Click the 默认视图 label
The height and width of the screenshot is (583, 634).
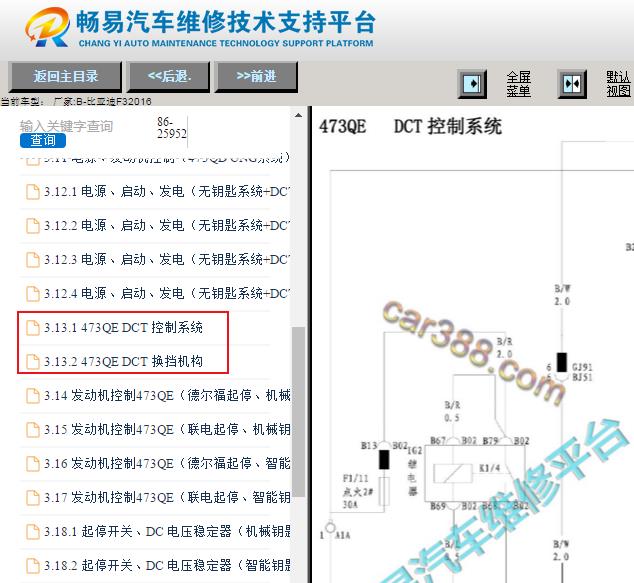618,84
